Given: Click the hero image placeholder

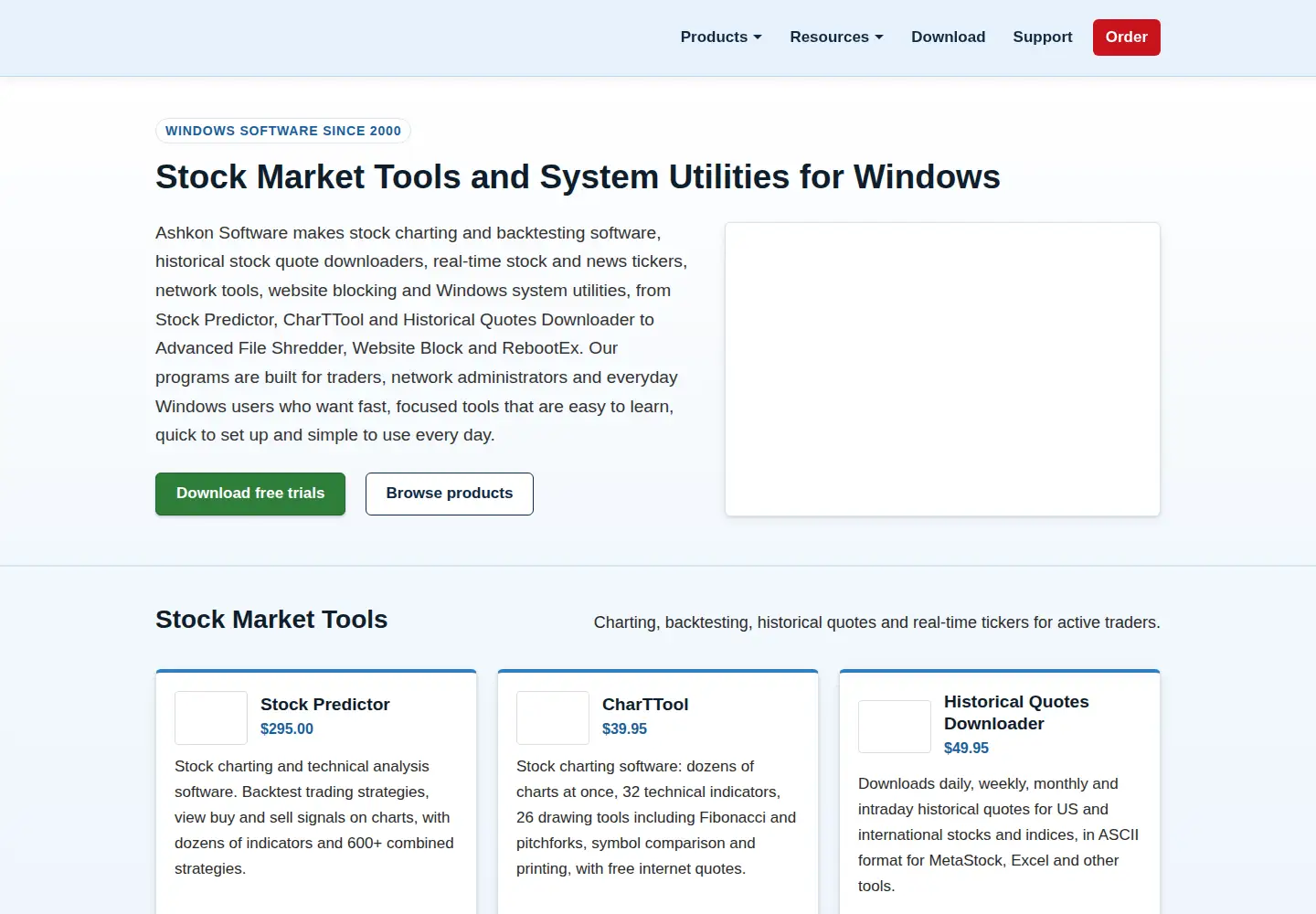Looking at the screenshot, I should (942, 369).
